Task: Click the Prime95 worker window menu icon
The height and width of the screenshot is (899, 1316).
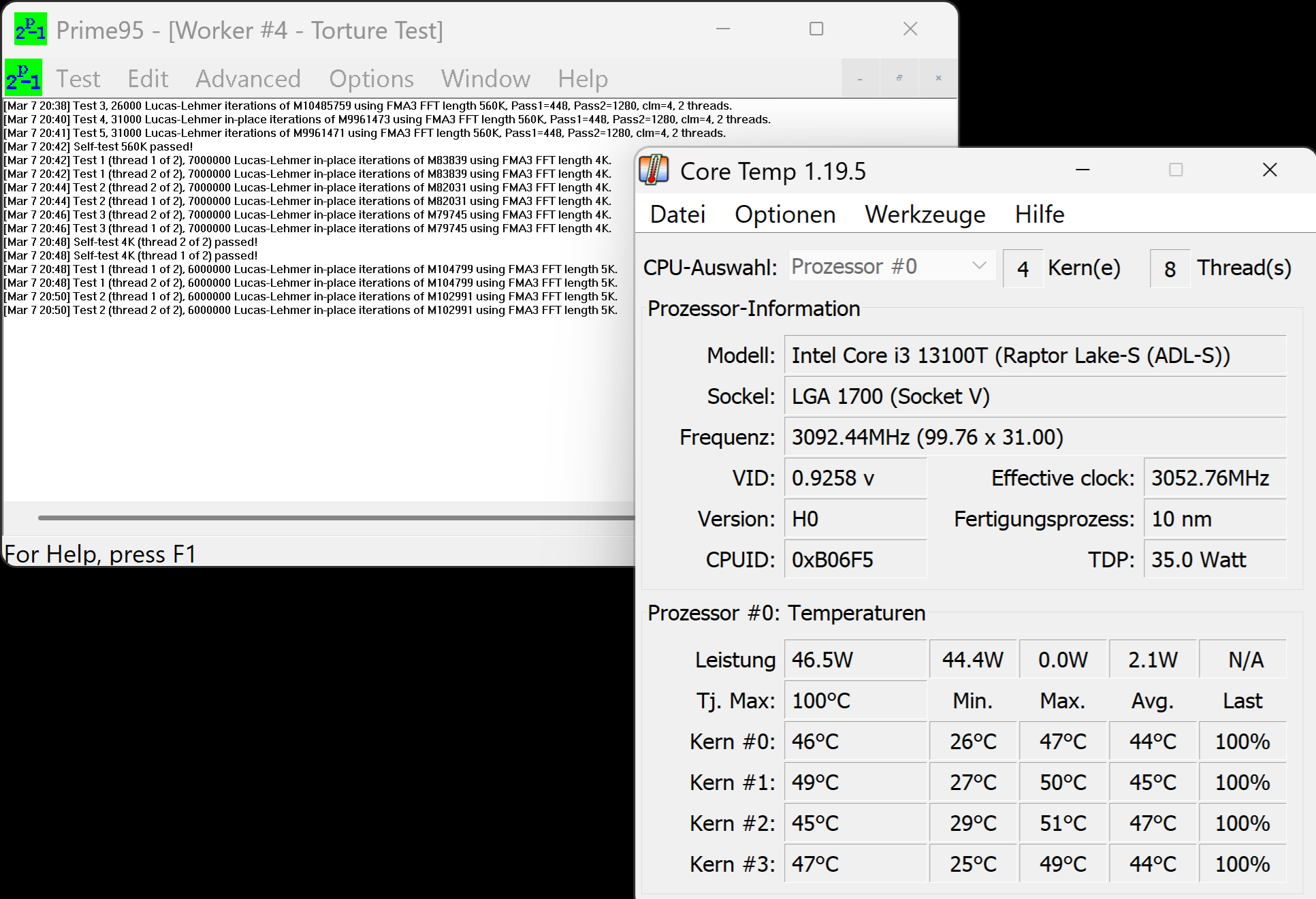Action: [x=24, y=77]
